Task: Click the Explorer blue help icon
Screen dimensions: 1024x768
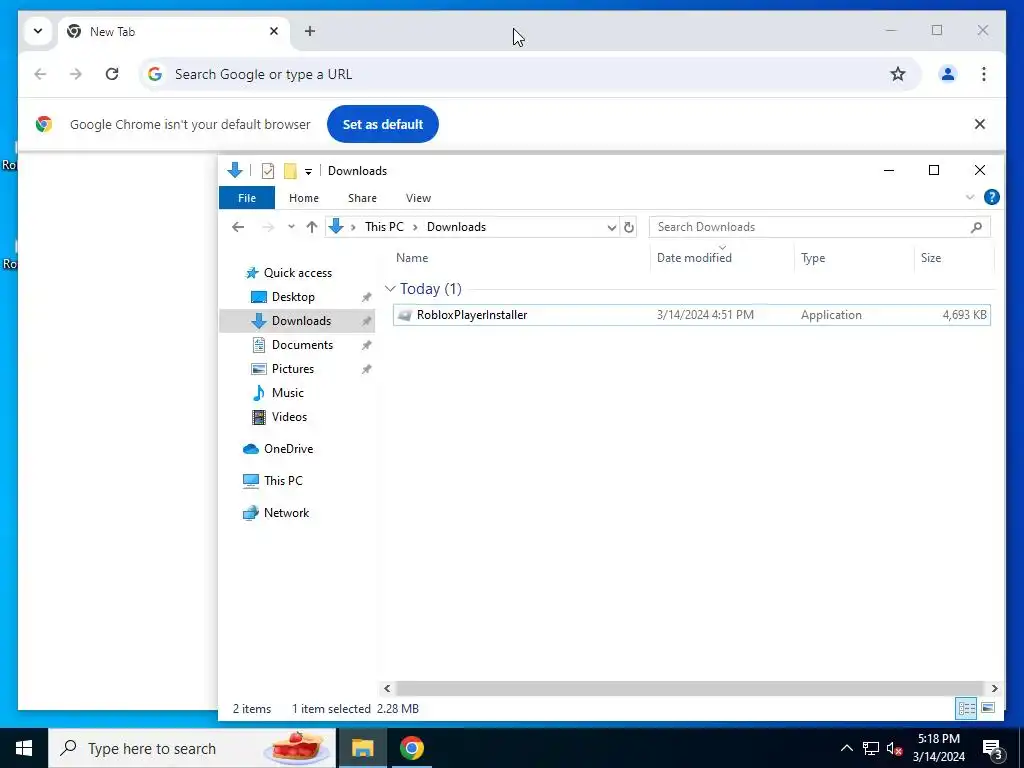Action: pyautogui.click(x=991, y=197)
